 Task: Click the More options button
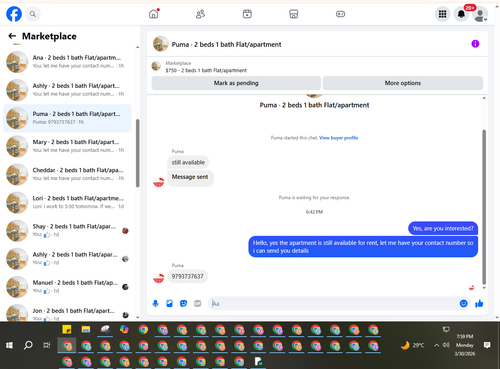pos(403,83)
